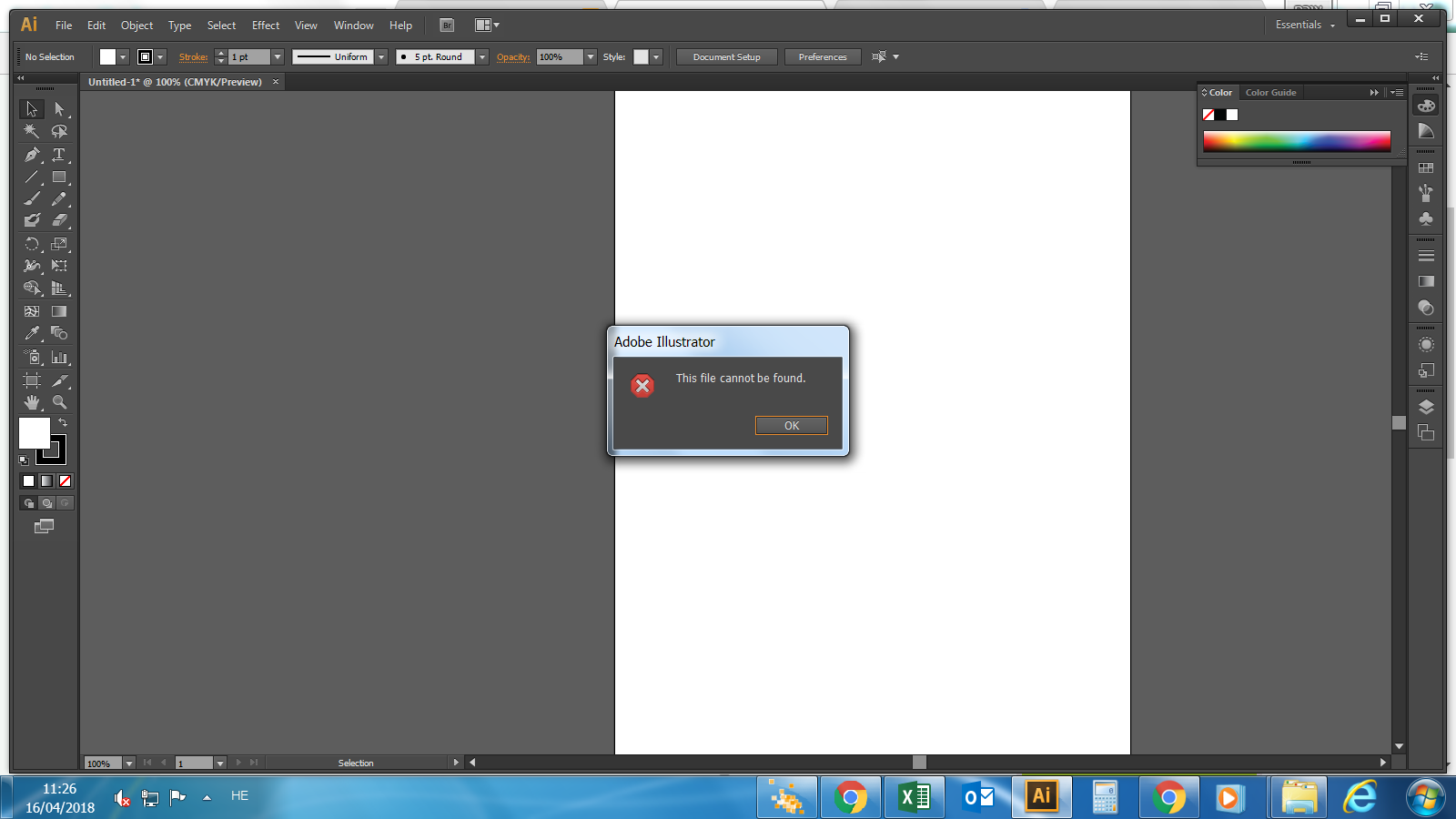Select the Hand tool
1456x819 pixels.
point(32,402)
